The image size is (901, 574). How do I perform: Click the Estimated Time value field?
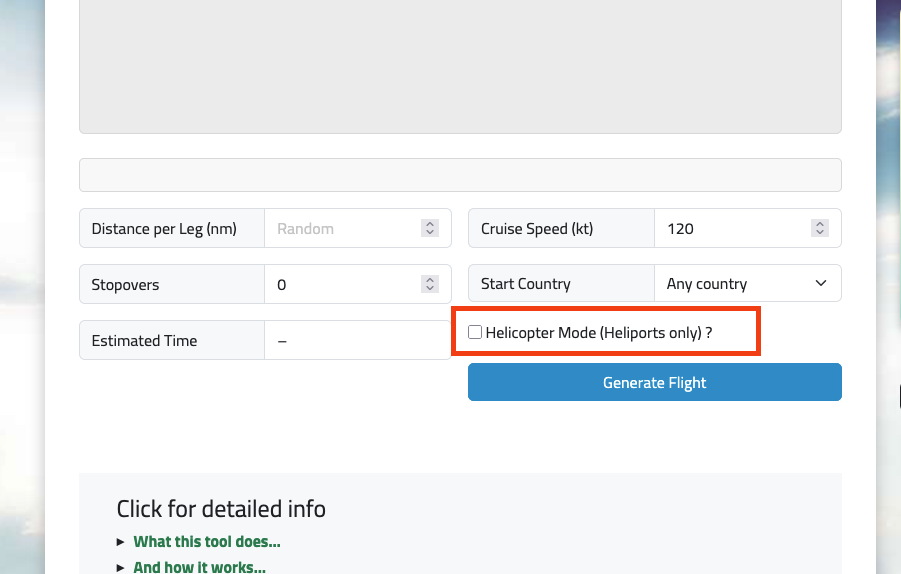[x=357, y=341]
